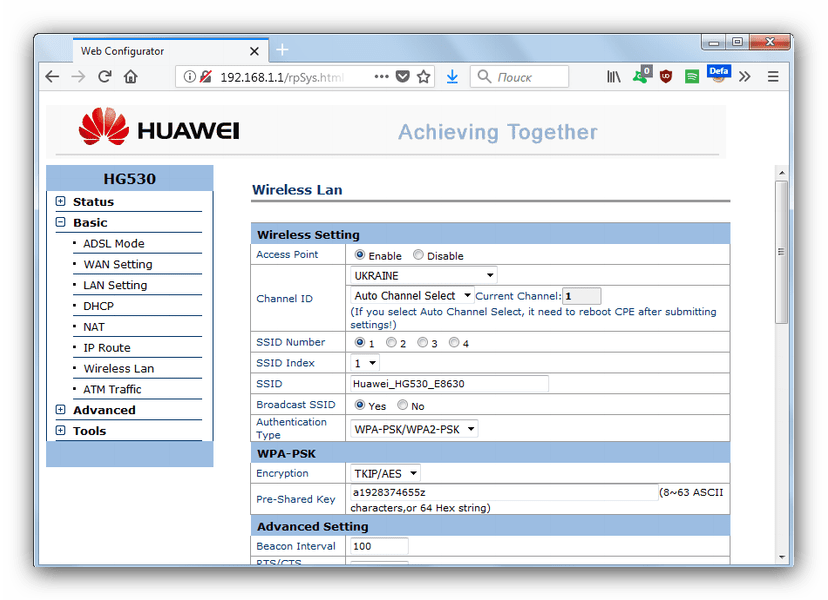Click the browser forward arrow

(78, 77)
